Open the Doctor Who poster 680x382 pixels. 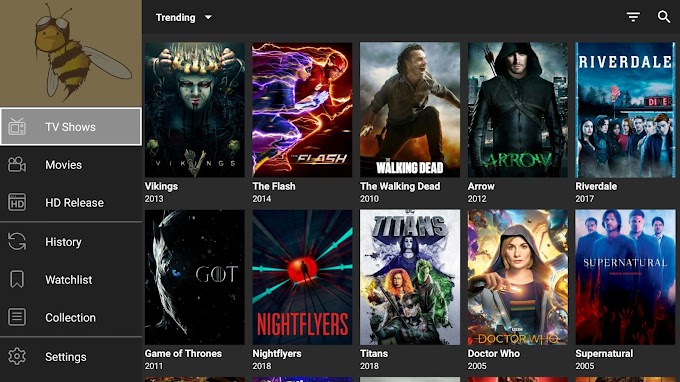(x=517, y=278)
